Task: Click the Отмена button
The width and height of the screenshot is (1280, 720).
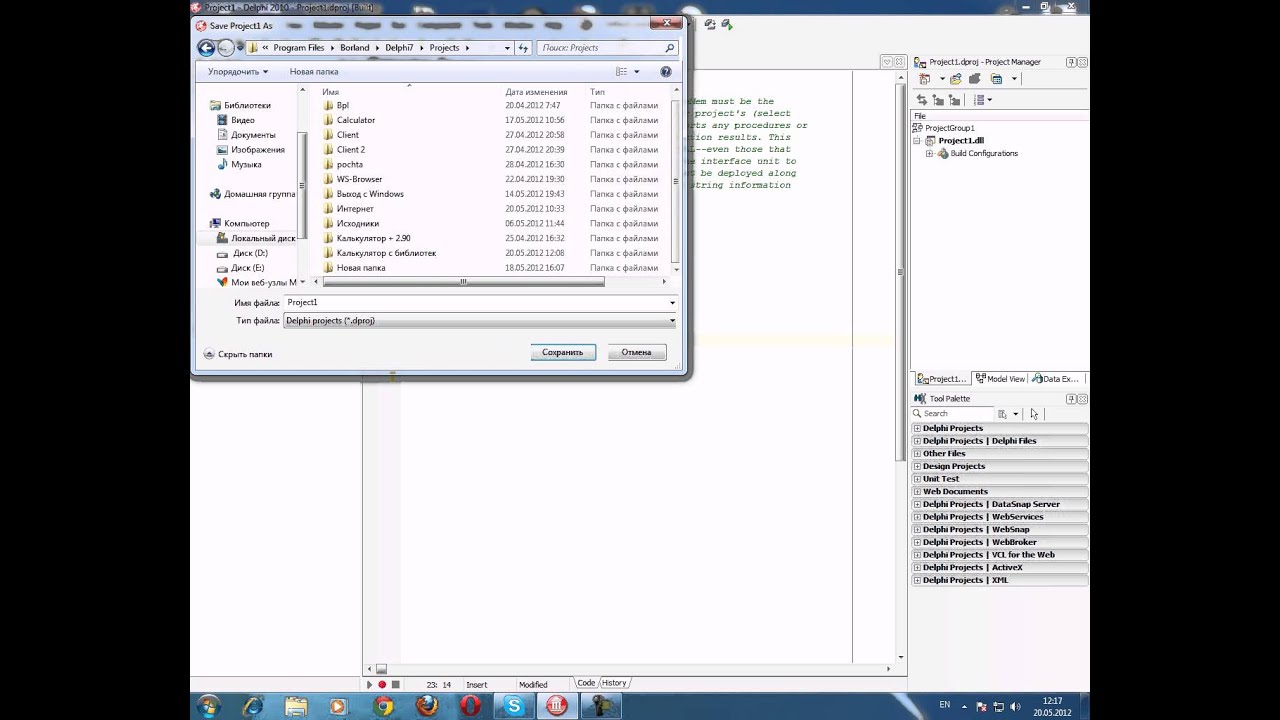Action: pos(636,352)
